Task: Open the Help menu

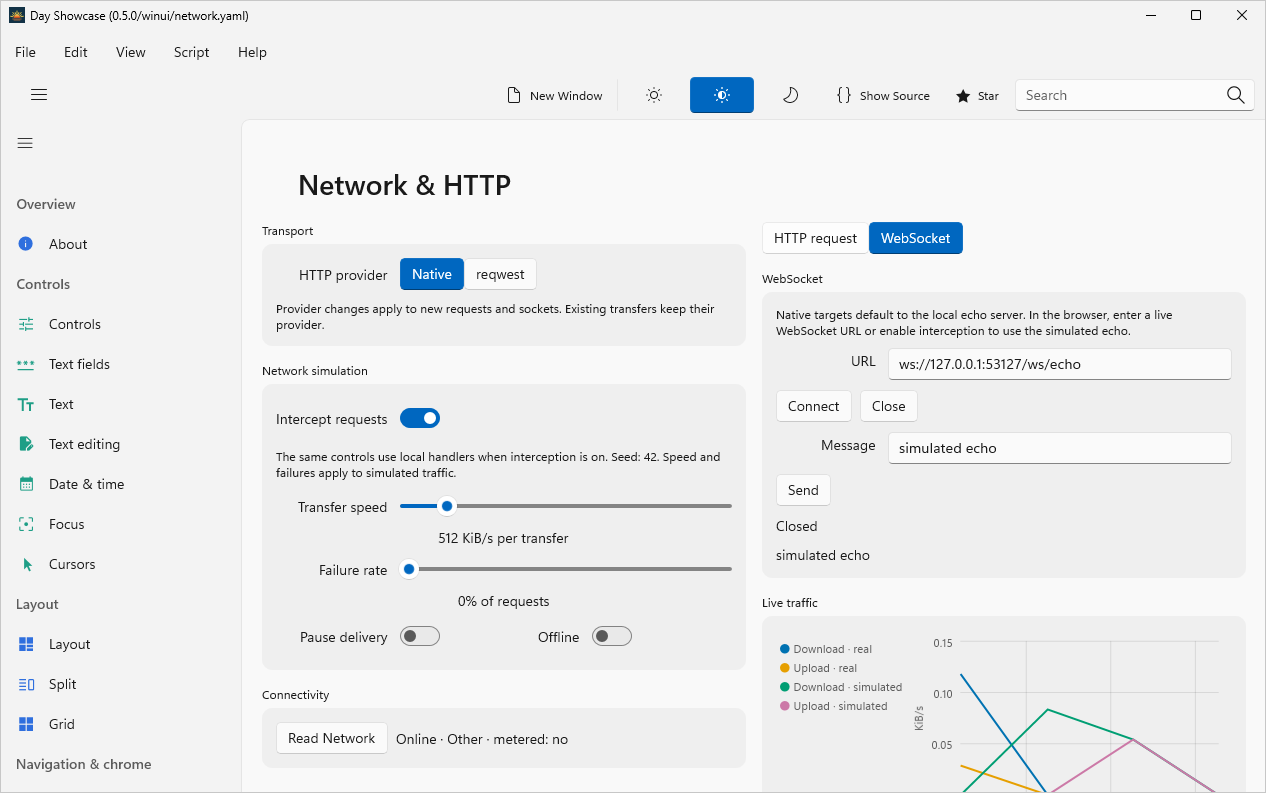Action: tap(252, 52)
